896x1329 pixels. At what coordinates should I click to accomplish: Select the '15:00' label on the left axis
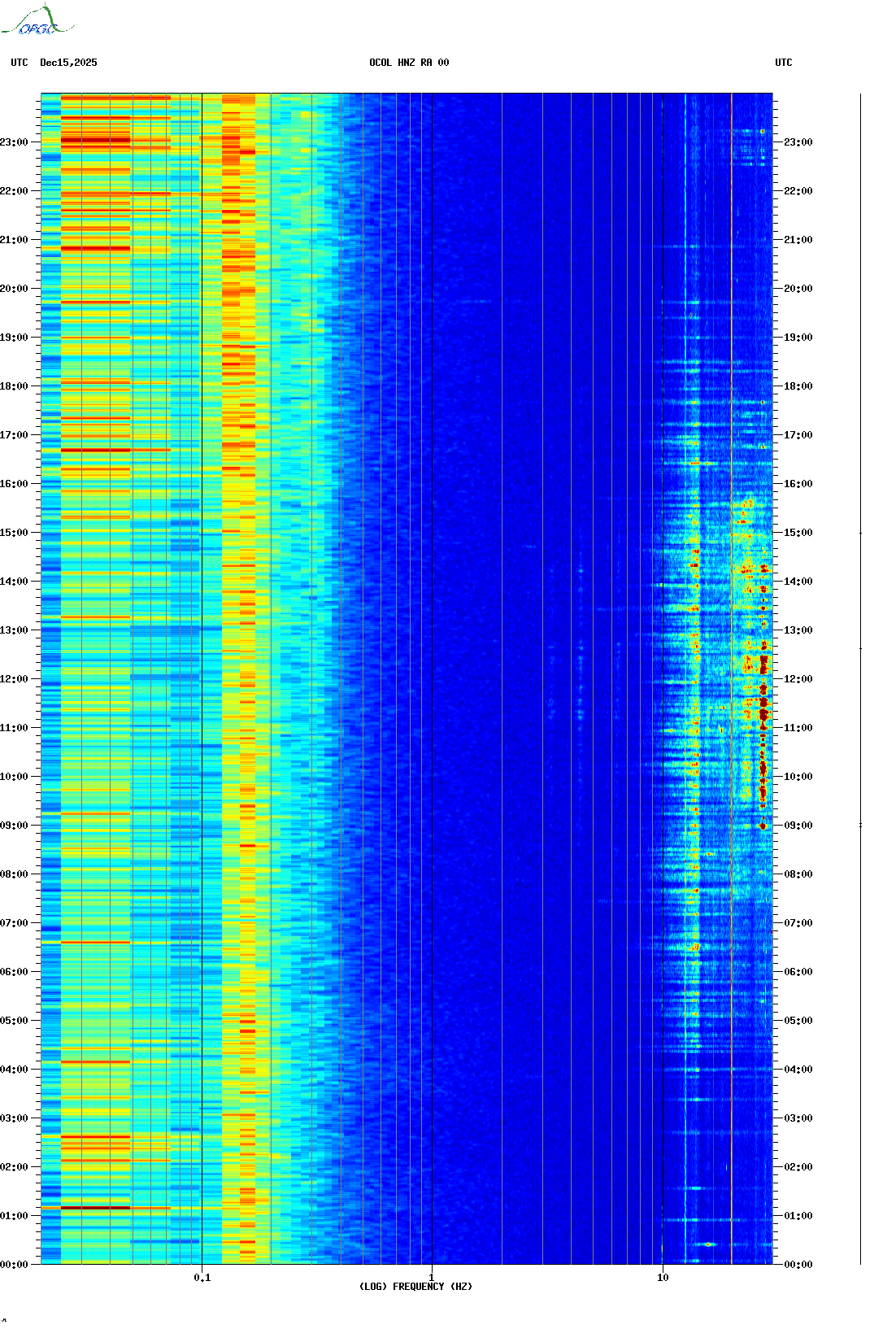pos(14,533)
